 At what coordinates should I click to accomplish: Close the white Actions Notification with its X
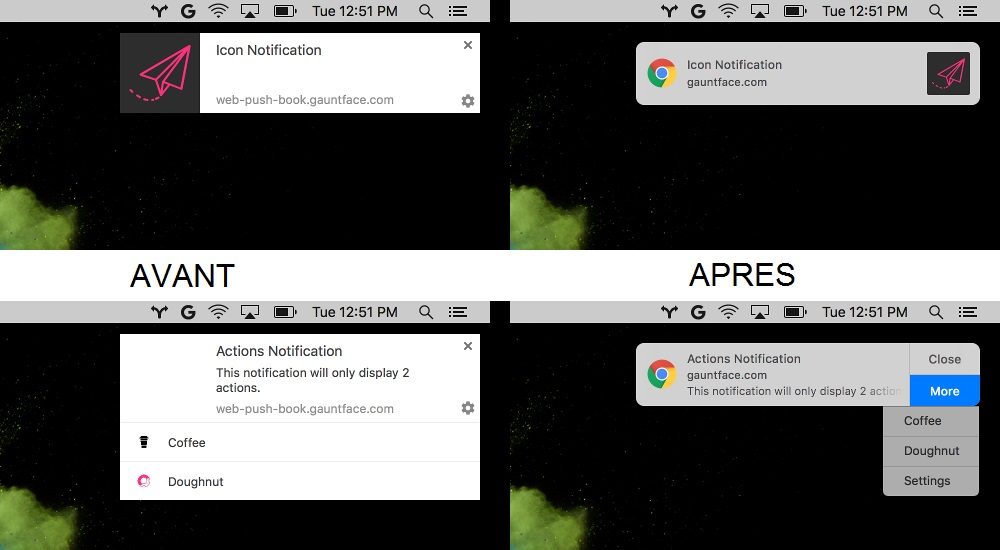(x=467, y=346)
